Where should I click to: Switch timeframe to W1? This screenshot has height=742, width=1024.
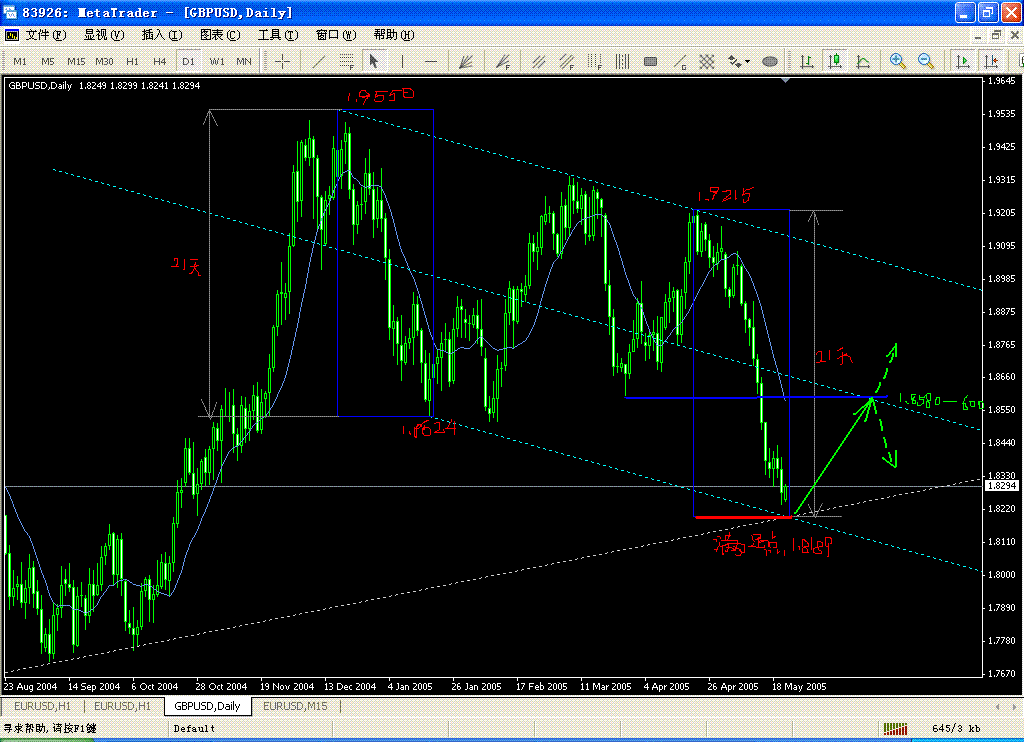[217, 61]
